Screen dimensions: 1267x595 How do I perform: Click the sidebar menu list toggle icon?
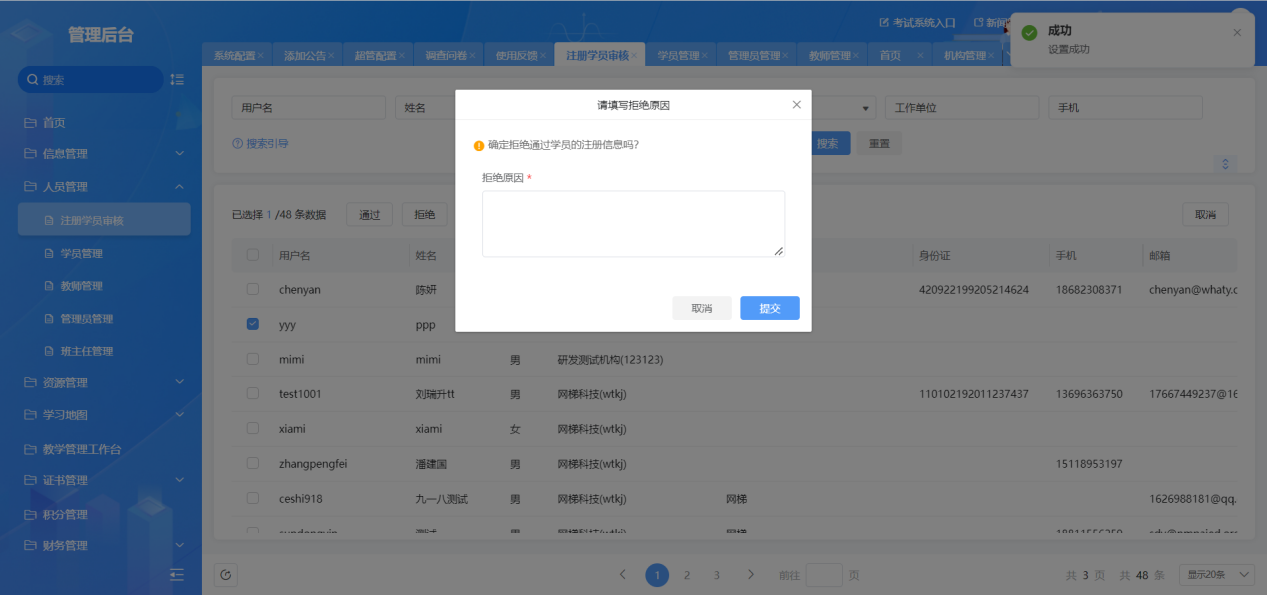tap(177, 80)
